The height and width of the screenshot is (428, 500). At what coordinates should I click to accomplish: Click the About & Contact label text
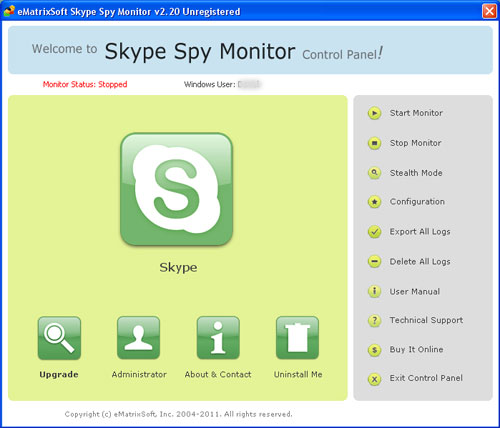coord(218,374)
